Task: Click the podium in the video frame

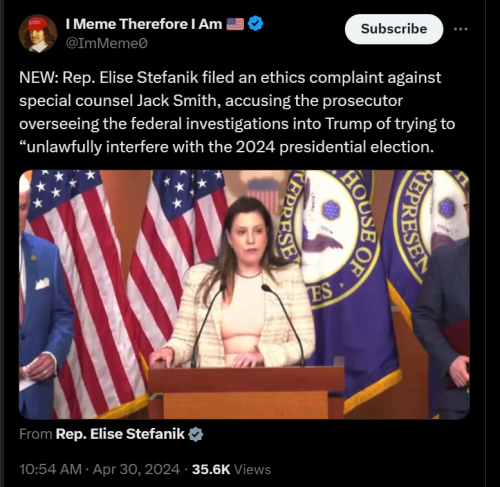Action: [x=246, y=392]
